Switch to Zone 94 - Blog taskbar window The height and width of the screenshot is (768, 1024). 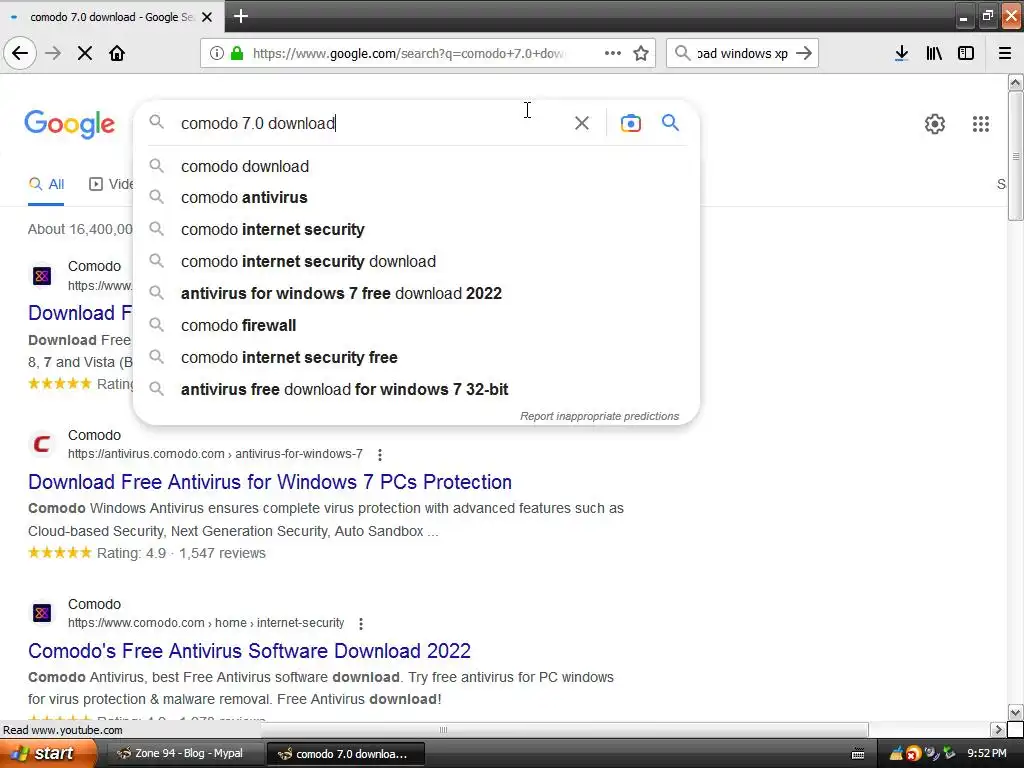[x=185, y=754]
